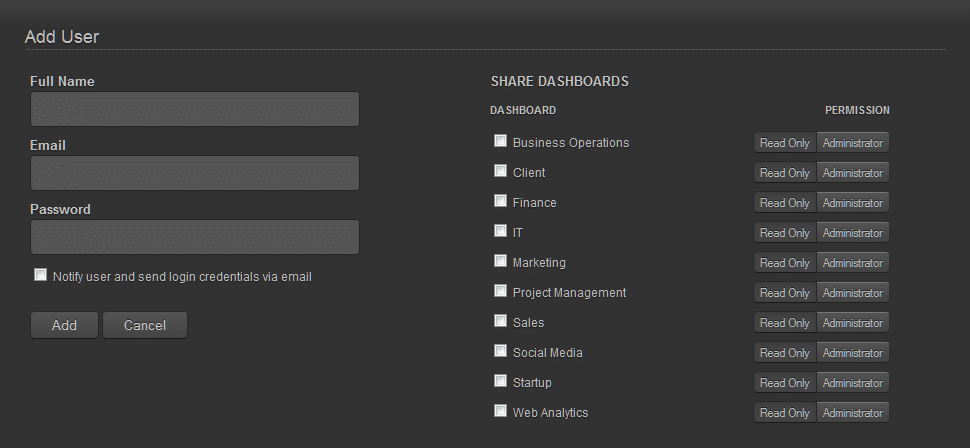This screenshot has width=970, height=448.
Task: Tick the Web Analytics dashboard checkbox
Action: (x=500, y=411)
